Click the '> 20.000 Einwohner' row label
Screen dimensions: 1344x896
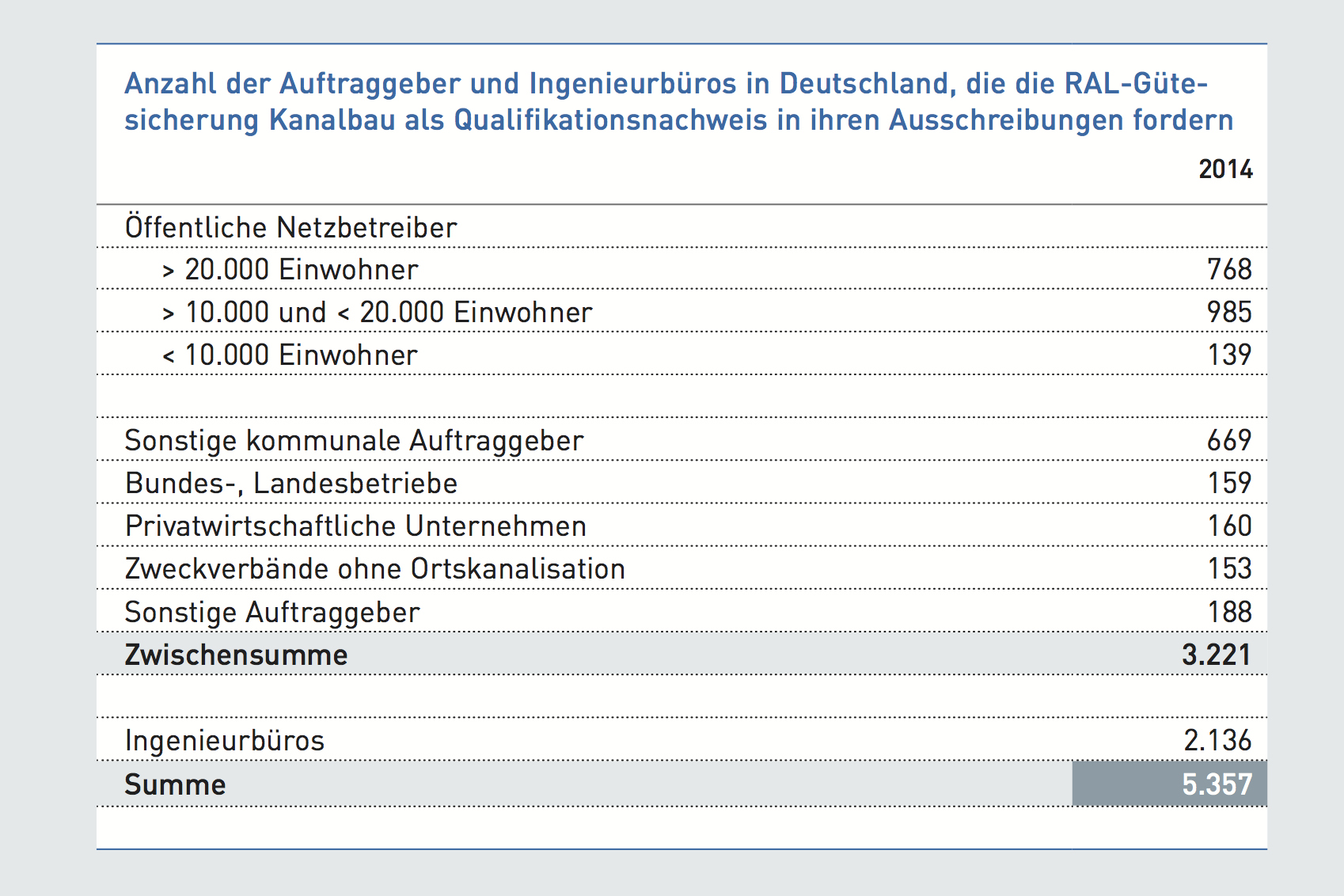290,270
